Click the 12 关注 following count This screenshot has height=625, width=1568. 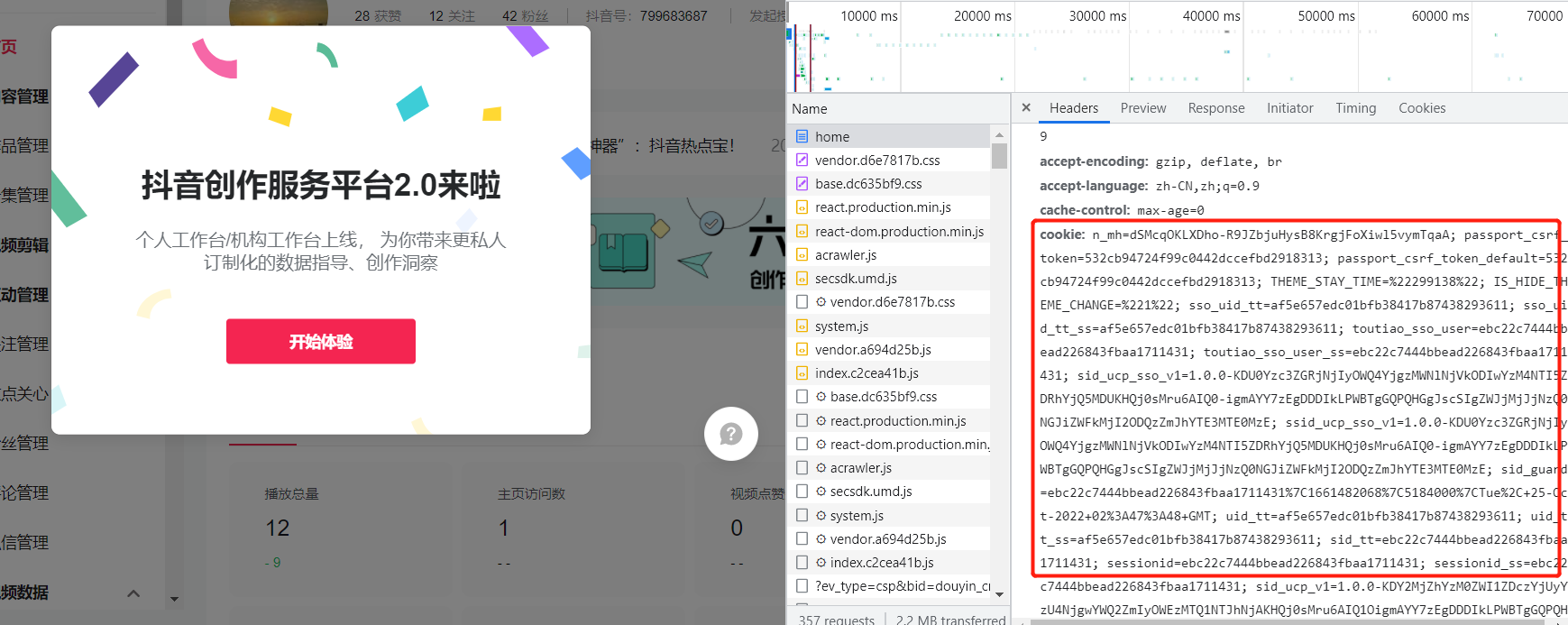click(452, 15)
